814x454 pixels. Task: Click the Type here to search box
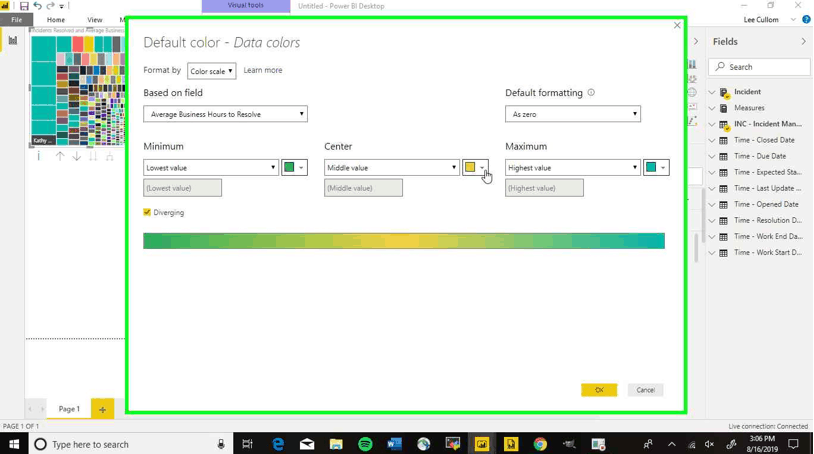pos(130,444)
